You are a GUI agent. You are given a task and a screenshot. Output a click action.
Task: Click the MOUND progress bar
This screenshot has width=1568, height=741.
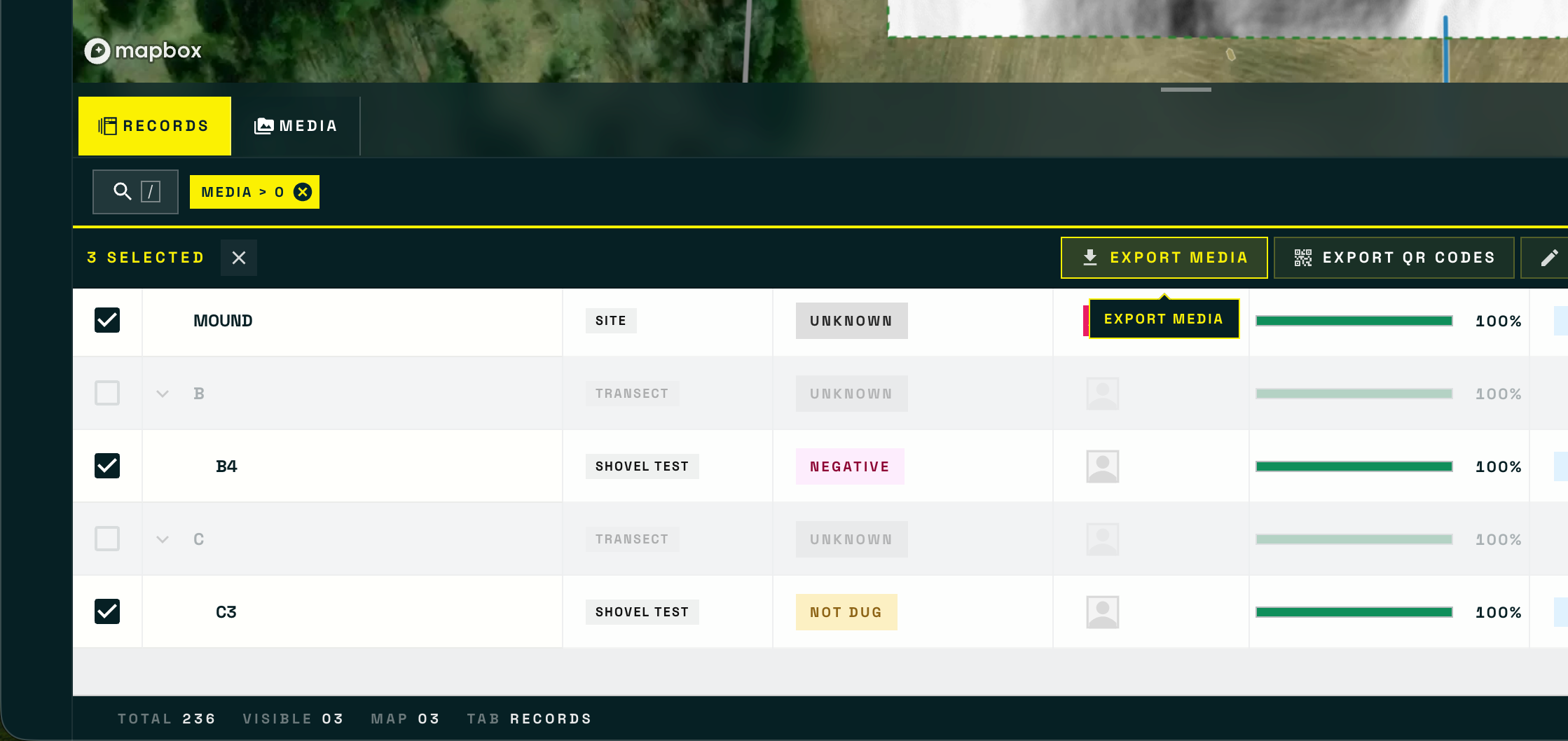coord(1354,321)
